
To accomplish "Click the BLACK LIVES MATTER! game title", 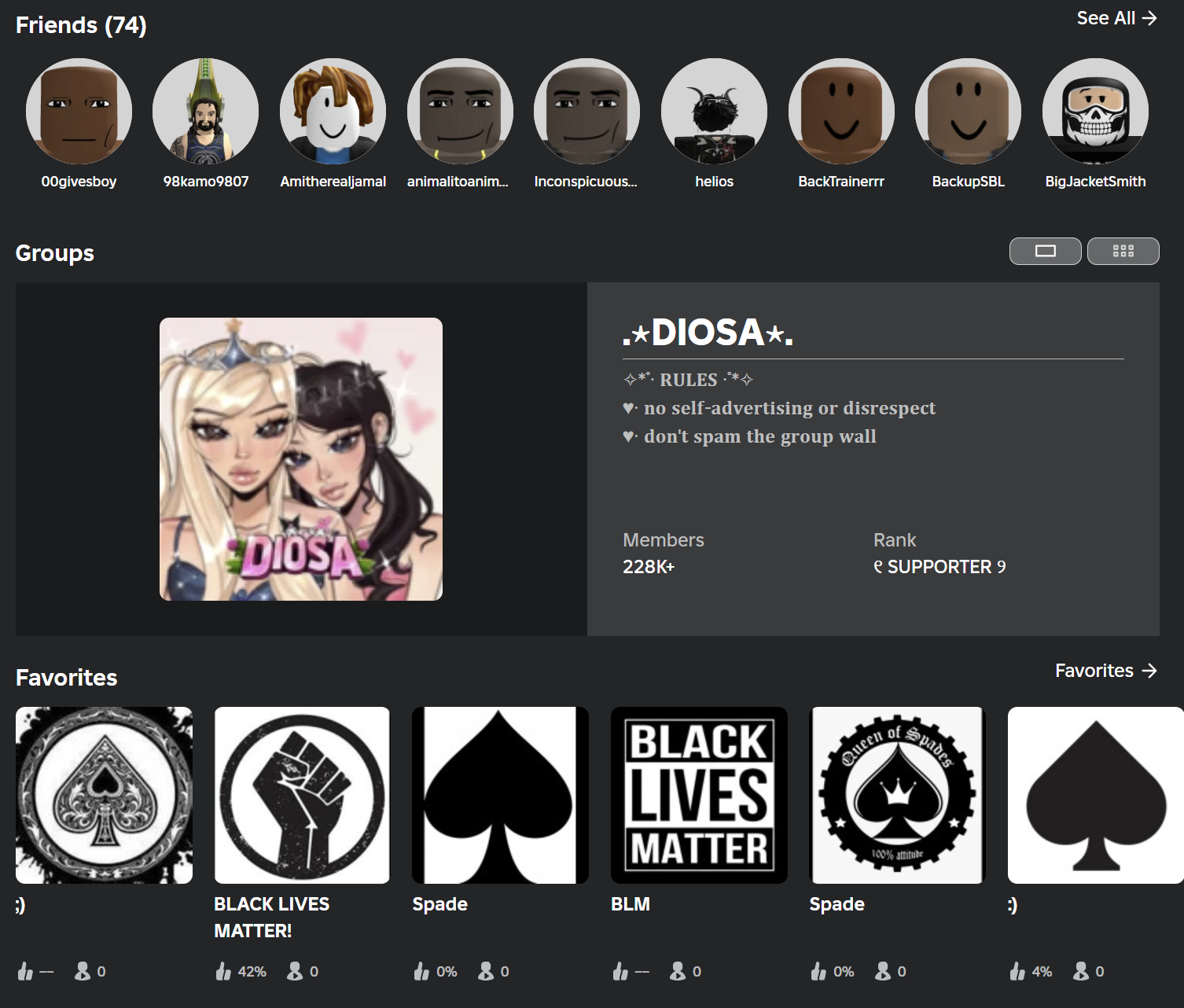I will 271,918.
